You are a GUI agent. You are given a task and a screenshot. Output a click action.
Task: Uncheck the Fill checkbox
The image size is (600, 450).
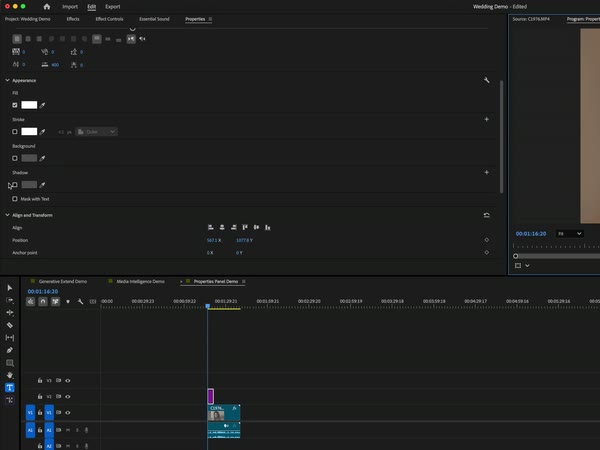point(15,105)
